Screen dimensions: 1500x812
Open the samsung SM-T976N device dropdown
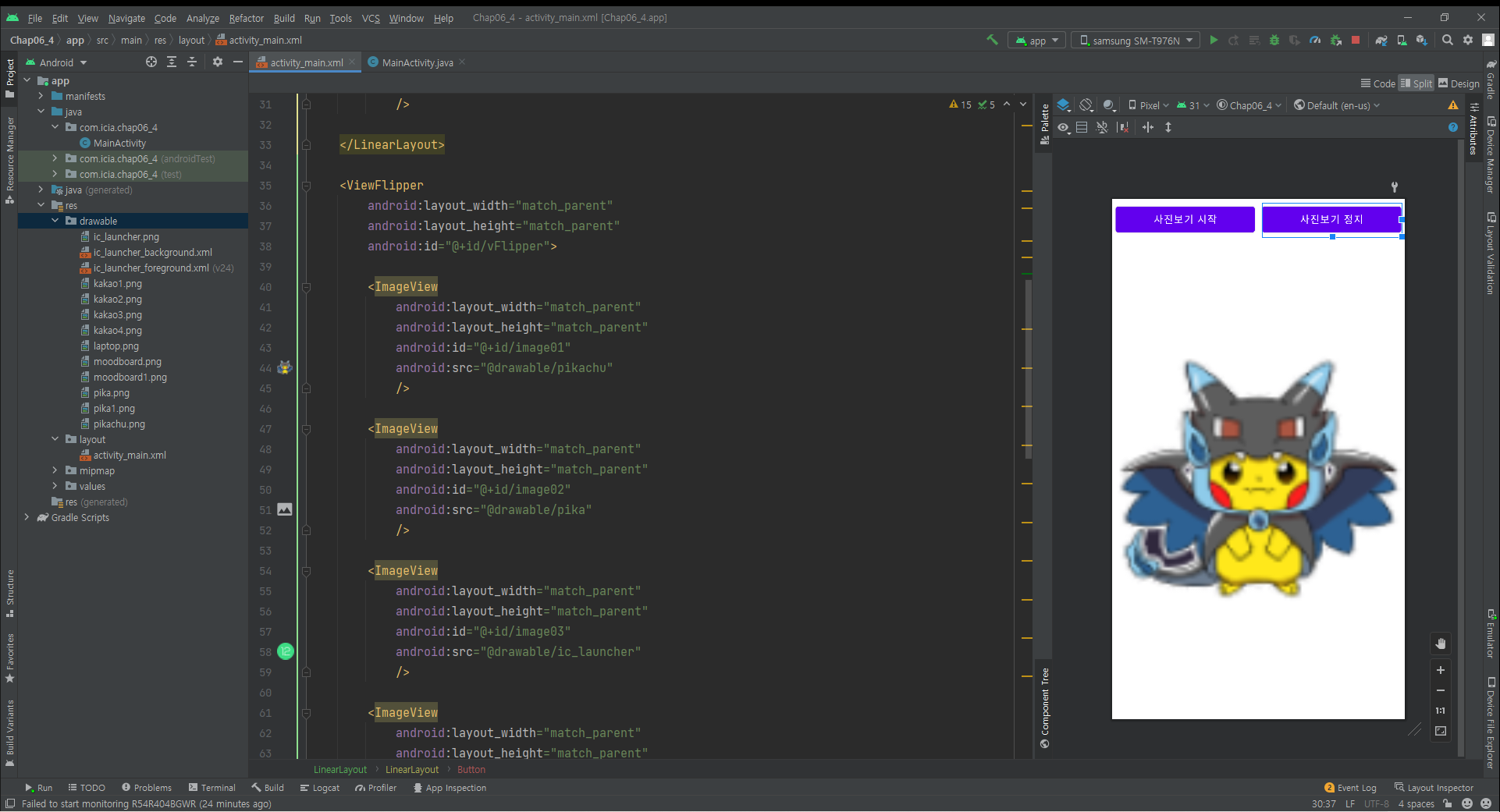click(x=1136, y=41)
